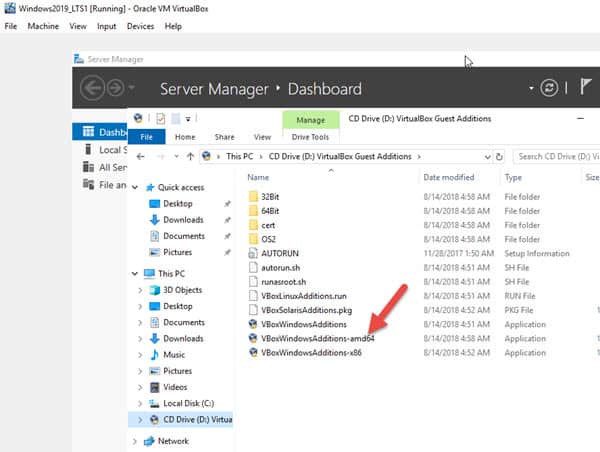The height and width of the screenshot is (452, 600).
Task: Click Server Manager refresh icon
Action: coord(549,88)
